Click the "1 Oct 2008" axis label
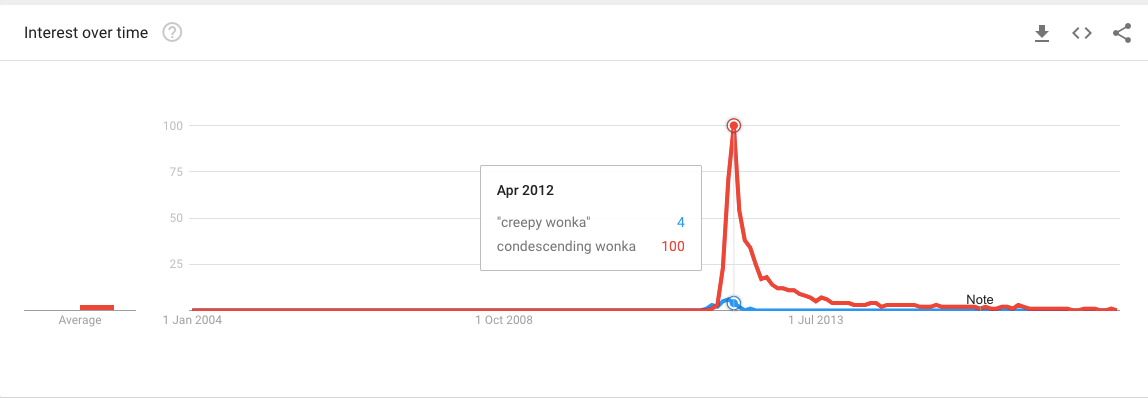Viewport: 1148px width, 398px height. click(504, 320)
